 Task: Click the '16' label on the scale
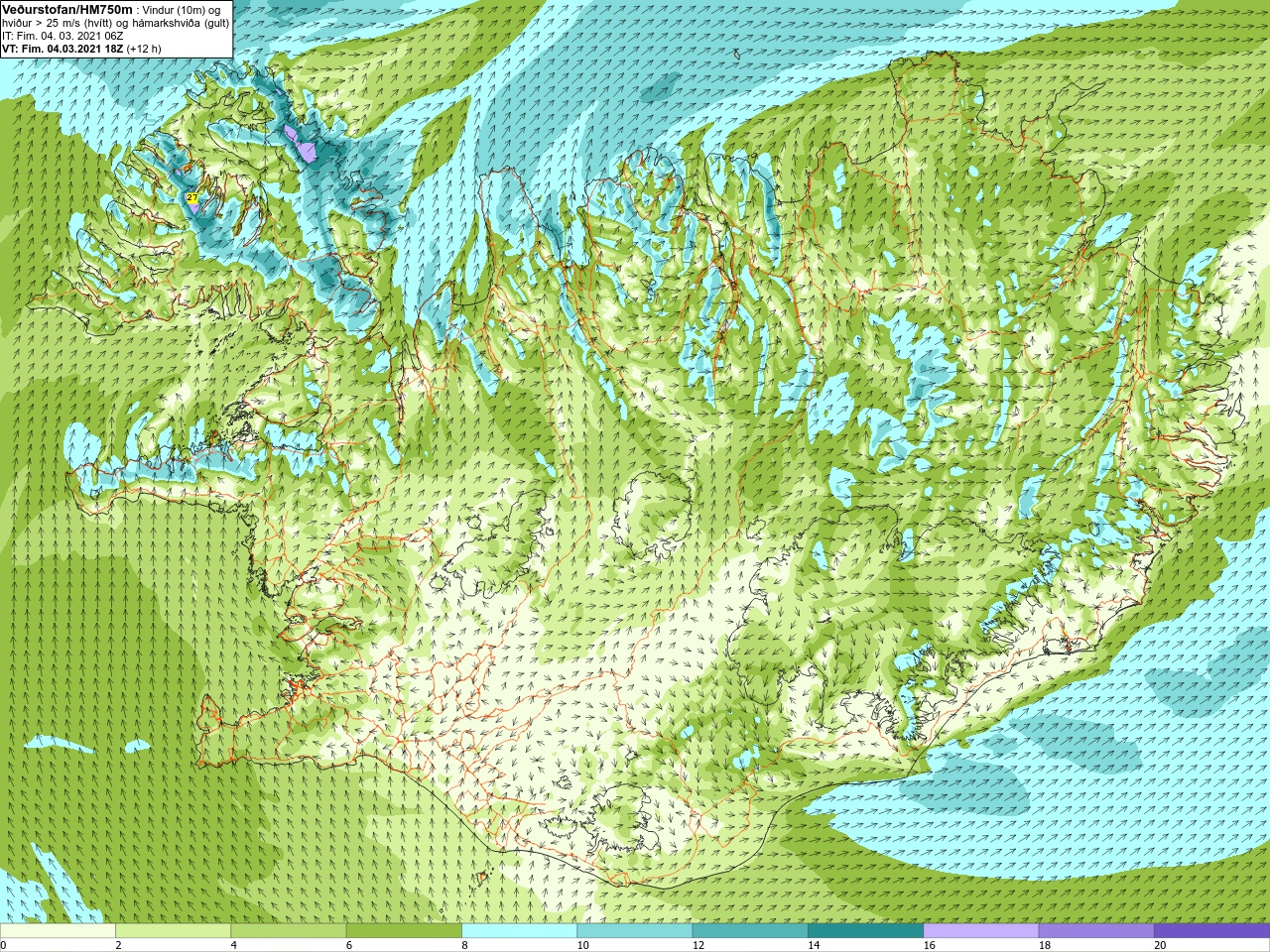click(929, 945)
